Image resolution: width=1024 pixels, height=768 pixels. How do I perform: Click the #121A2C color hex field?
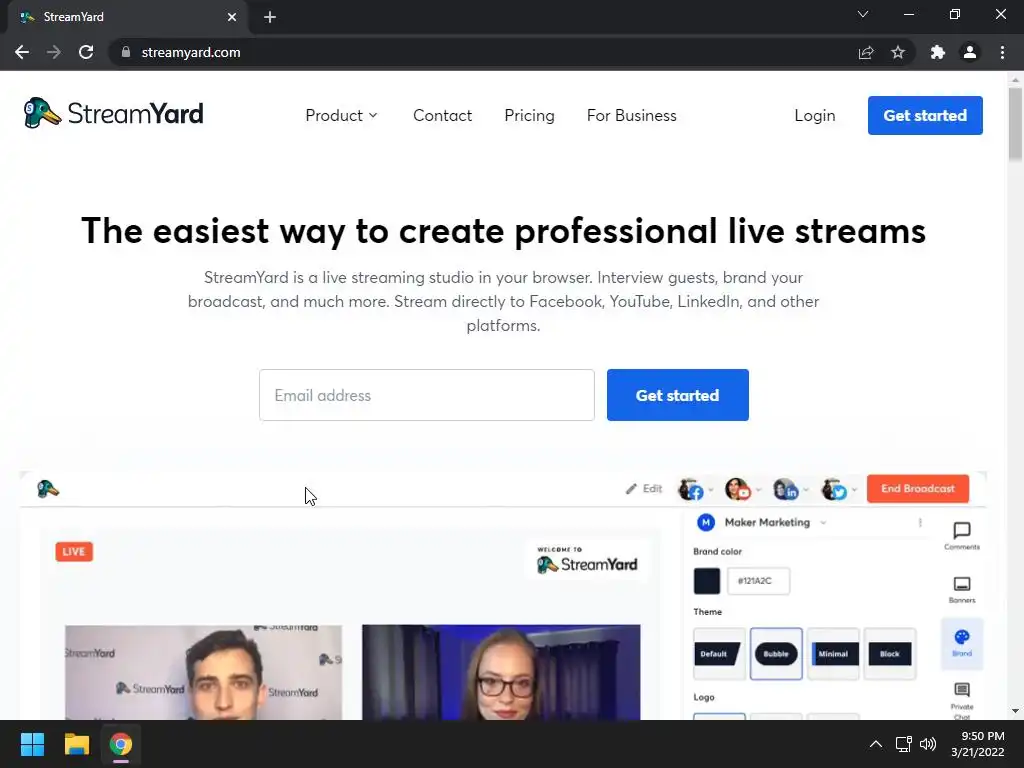tap(758, 581)
